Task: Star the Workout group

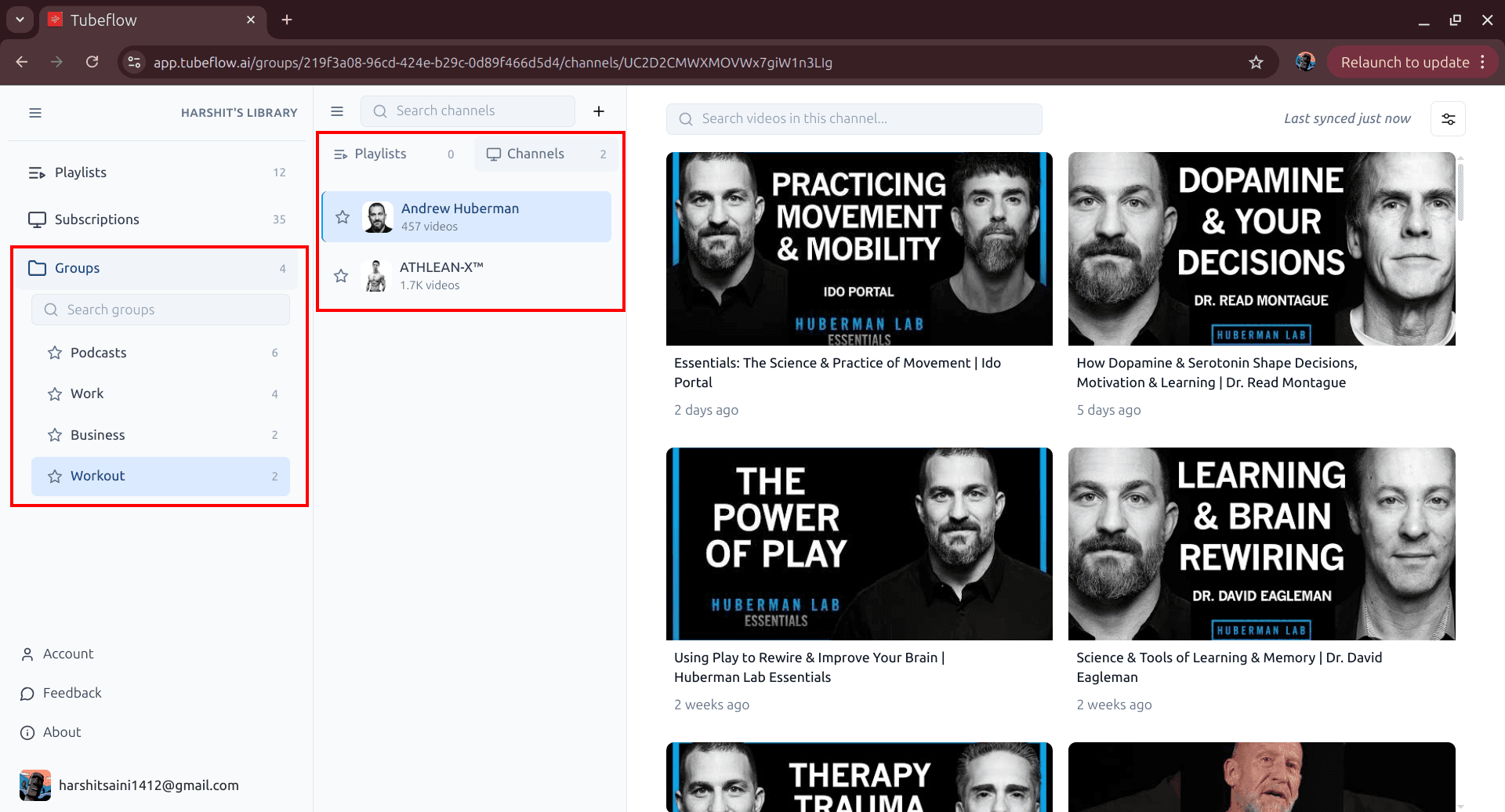Action: point(55,477)
